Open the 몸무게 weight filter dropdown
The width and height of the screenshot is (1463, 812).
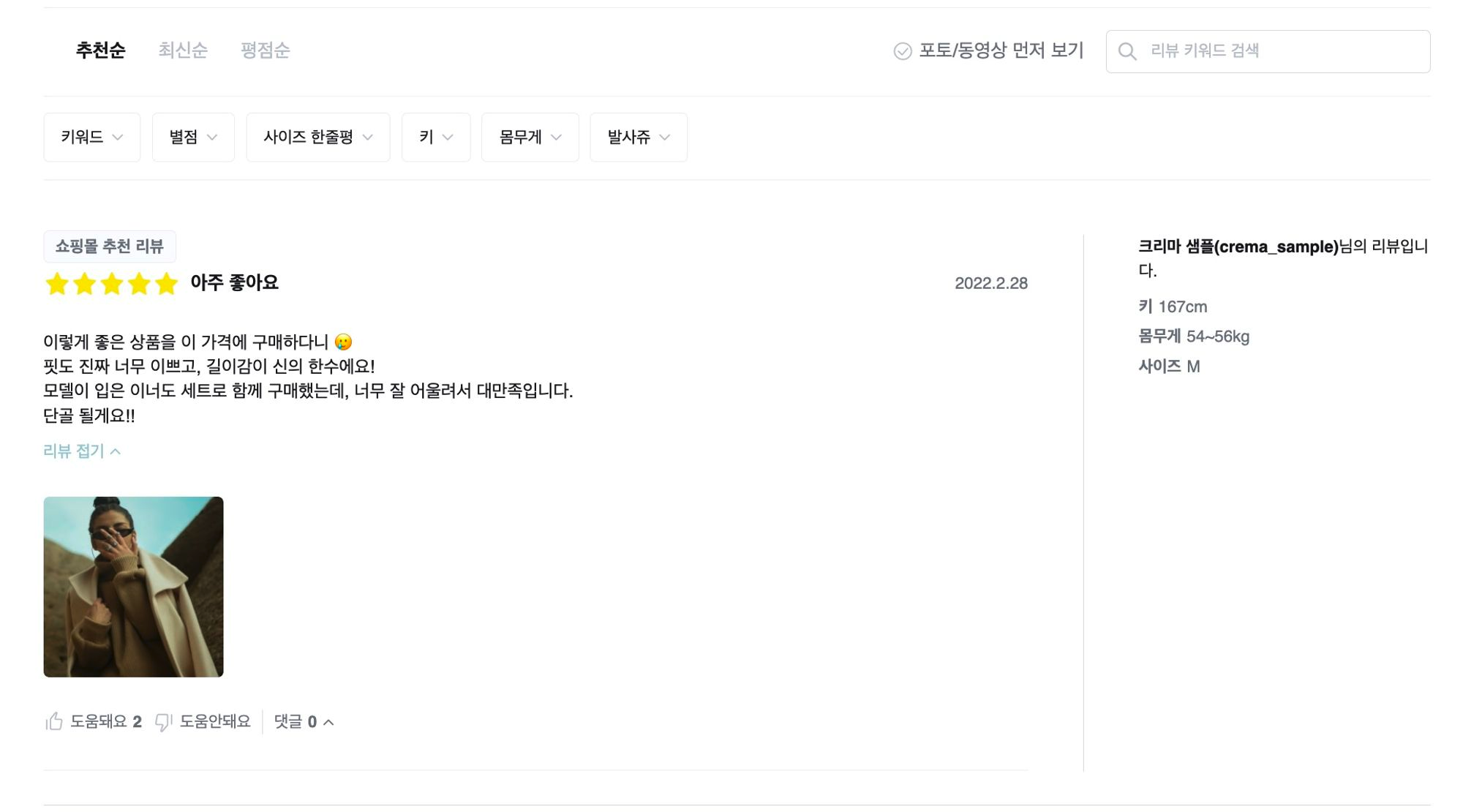pyautogui.click(x=530, y=138)
